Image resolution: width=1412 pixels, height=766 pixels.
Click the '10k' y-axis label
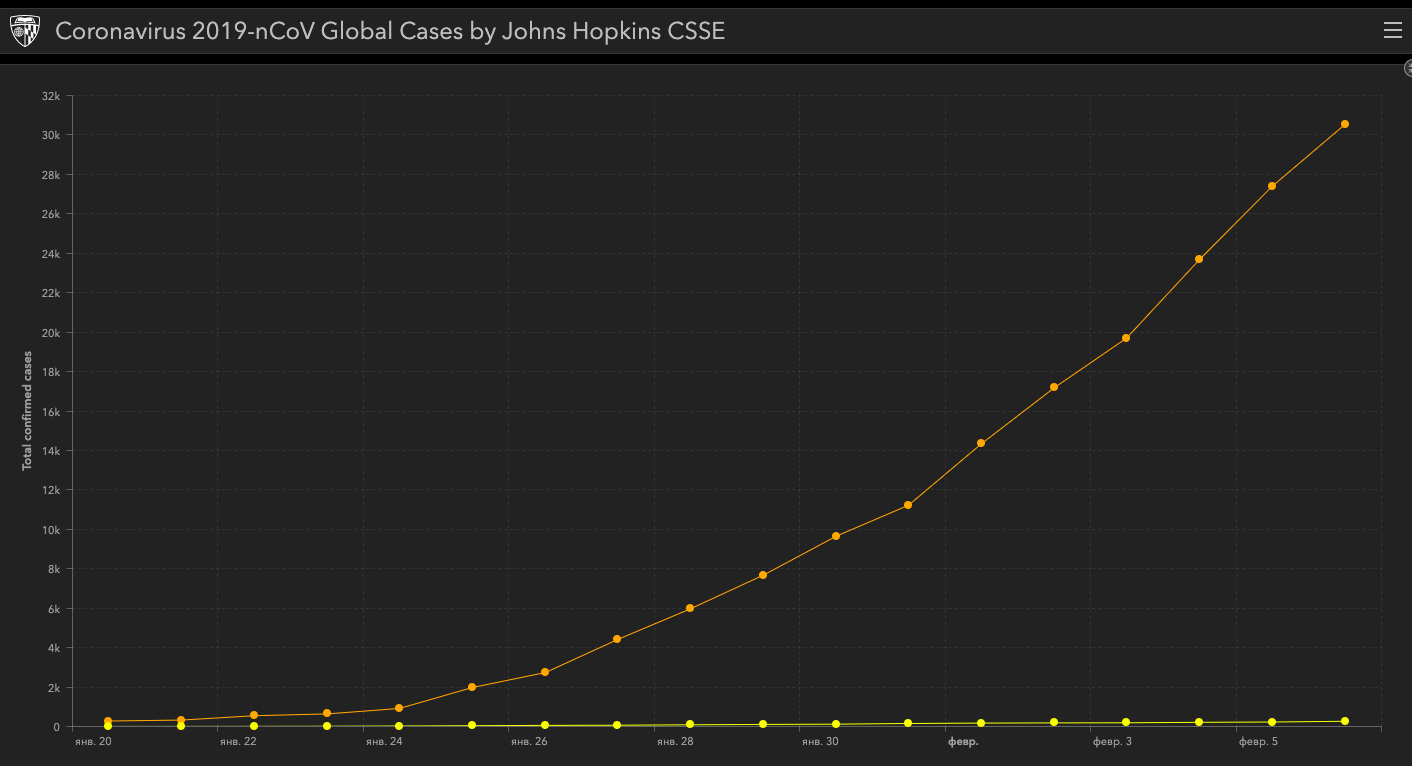click(x=52, y=530)
